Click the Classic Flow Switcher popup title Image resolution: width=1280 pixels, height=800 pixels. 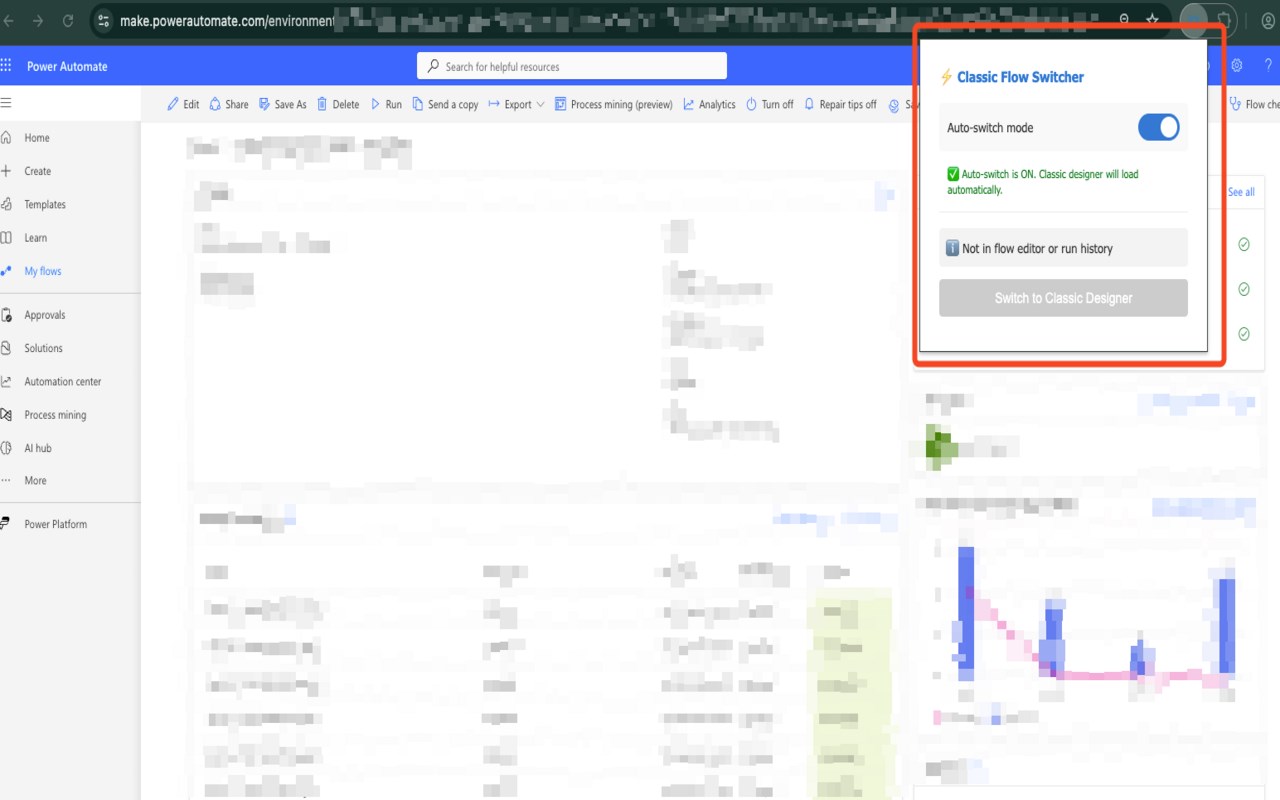pos(1020,77)
